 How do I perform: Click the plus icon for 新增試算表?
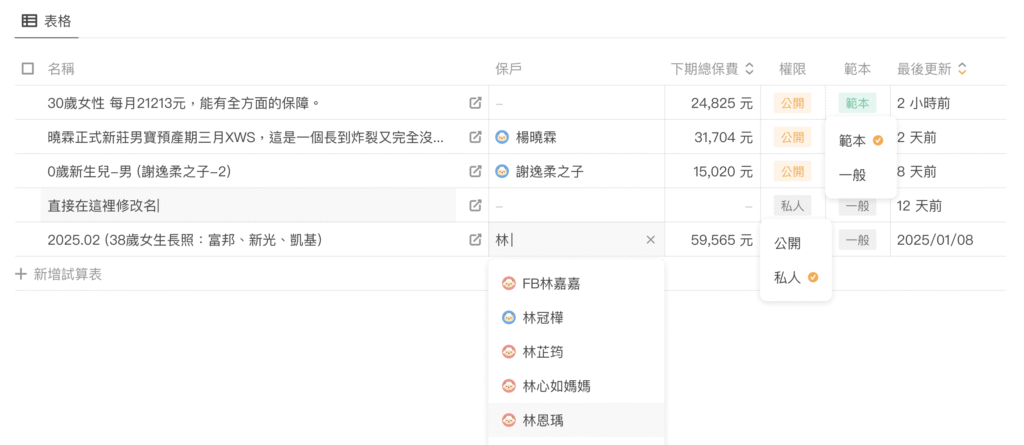click(21, 274)
